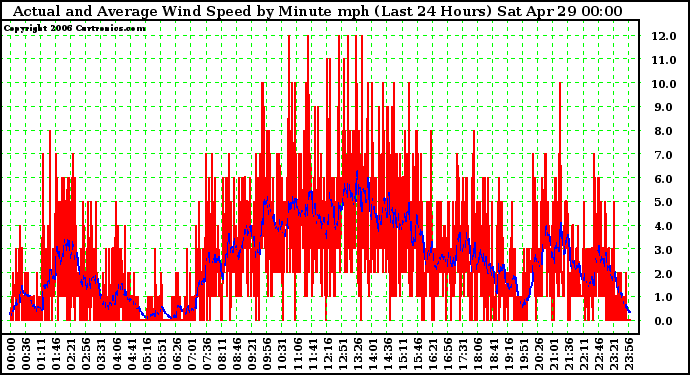Viewport: 690px width, 375px height.
Task: Click the 22:46 time axis label
Action: (598, 354)
